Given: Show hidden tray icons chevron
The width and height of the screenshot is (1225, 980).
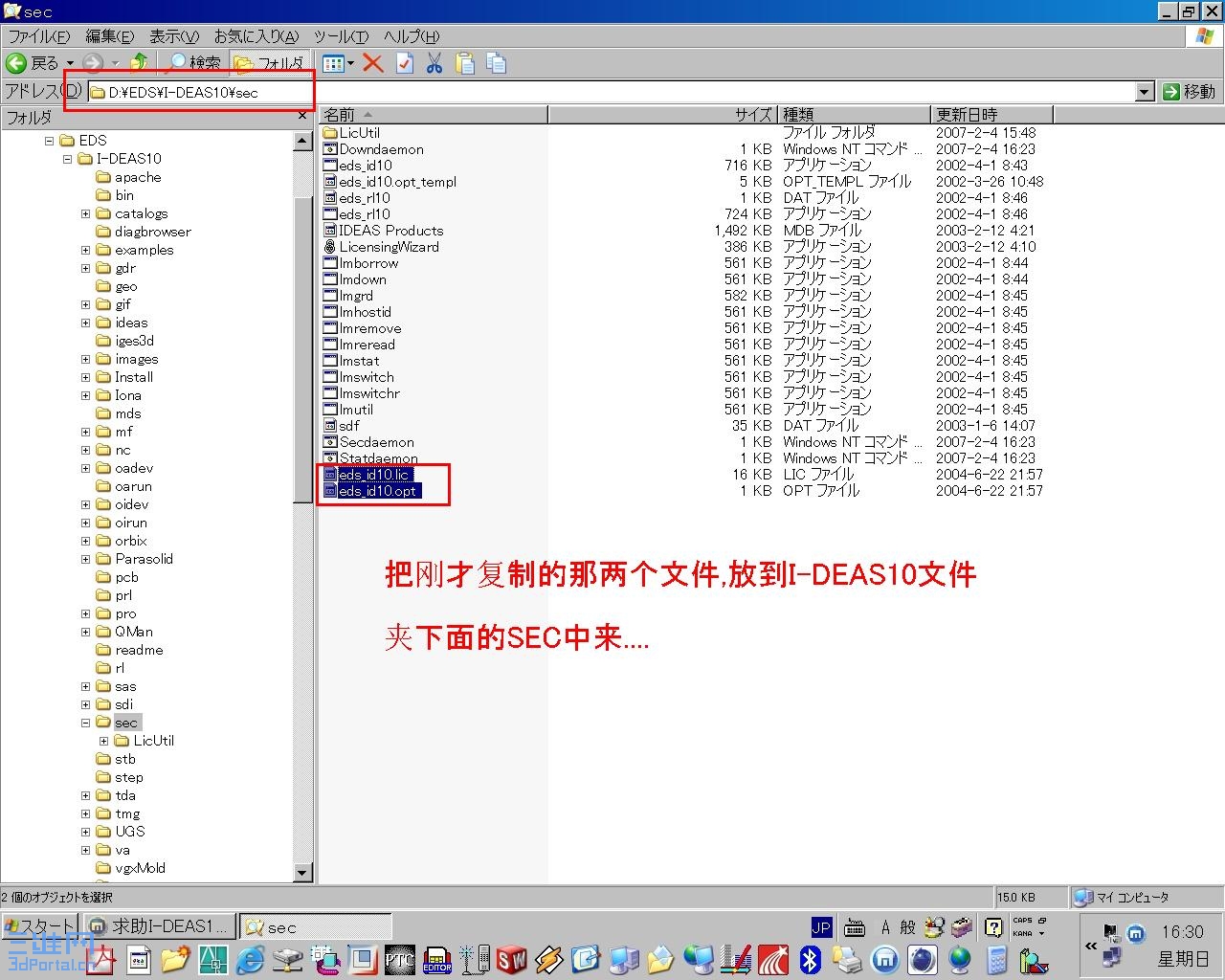Looking at the screenshot, I should 1090,946.
